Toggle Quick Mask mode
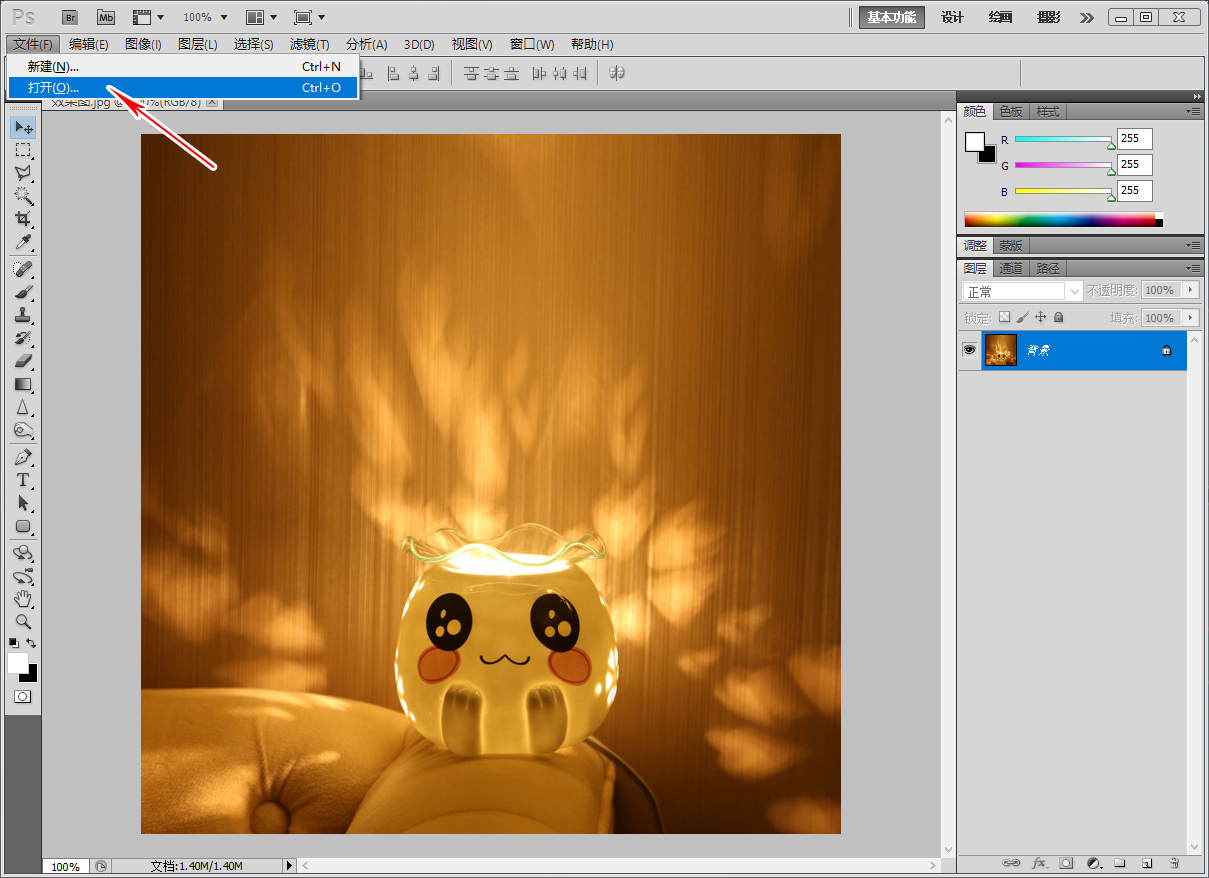1209x878 pixels. [x=22, y=696]
